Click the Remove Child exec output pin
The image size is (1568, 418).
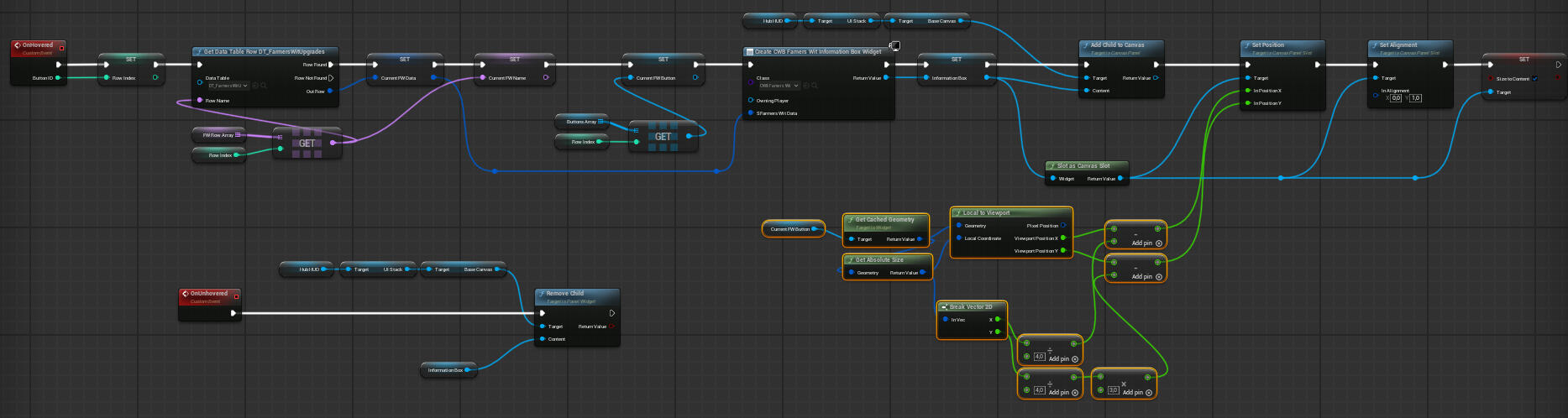611,313
